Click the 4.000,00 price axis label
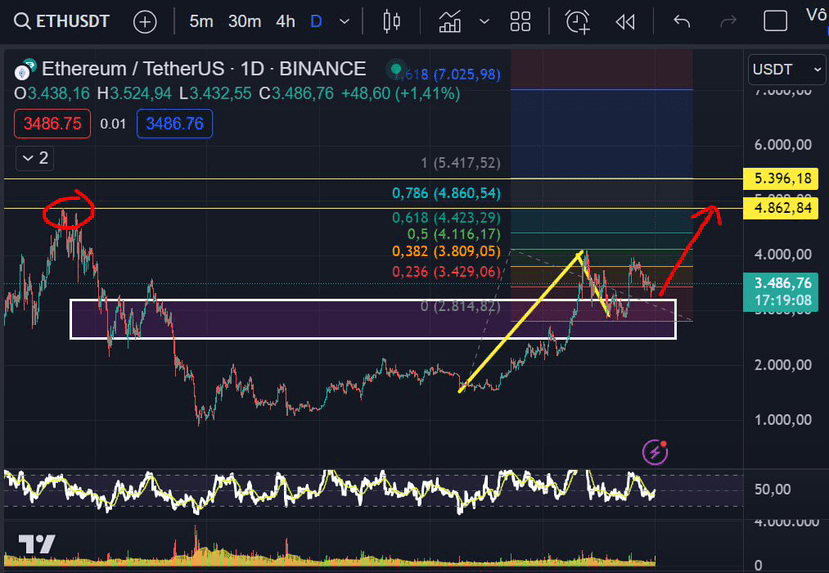 pyautogui.click(x=783, y=255)
